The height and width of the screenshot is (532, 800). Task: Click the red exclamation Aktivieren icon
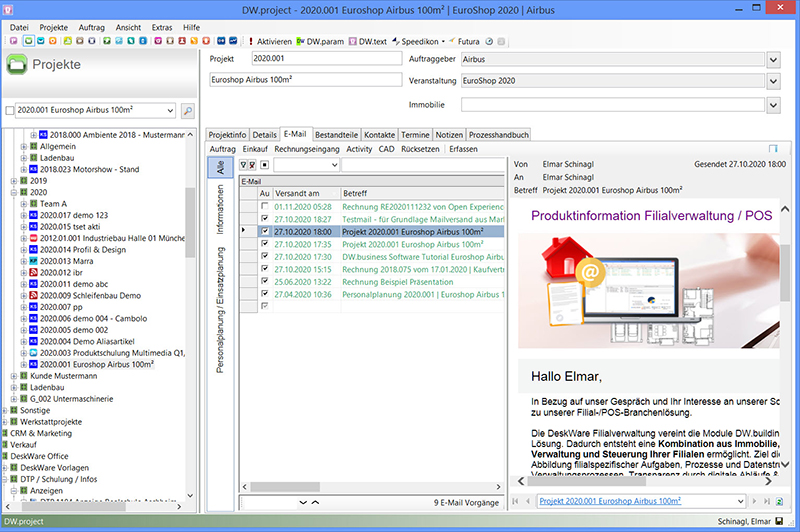pos(251,41)
